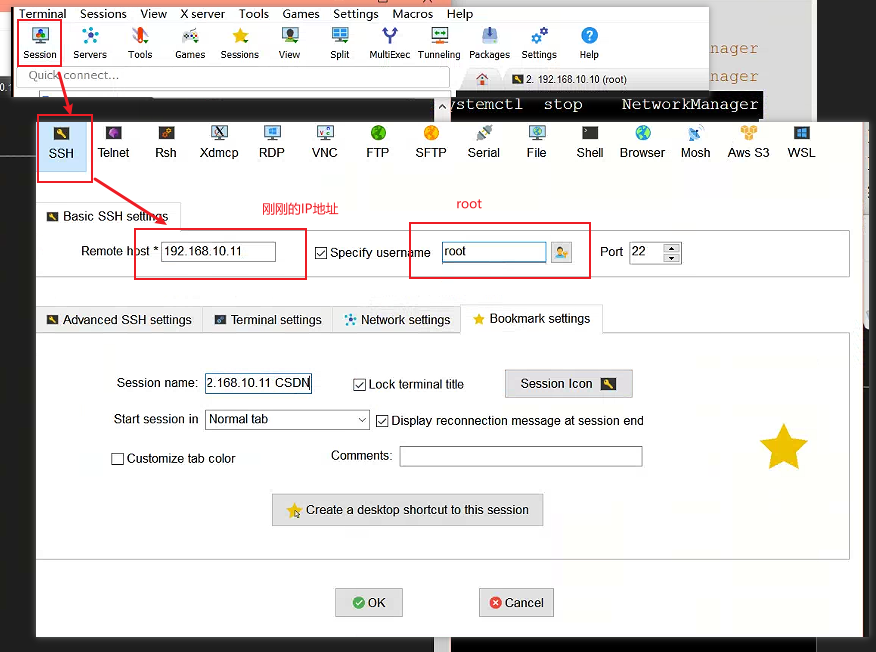876x652 pixels.
Task: Select the Rsh session type
Action: [x=166, y=143]
